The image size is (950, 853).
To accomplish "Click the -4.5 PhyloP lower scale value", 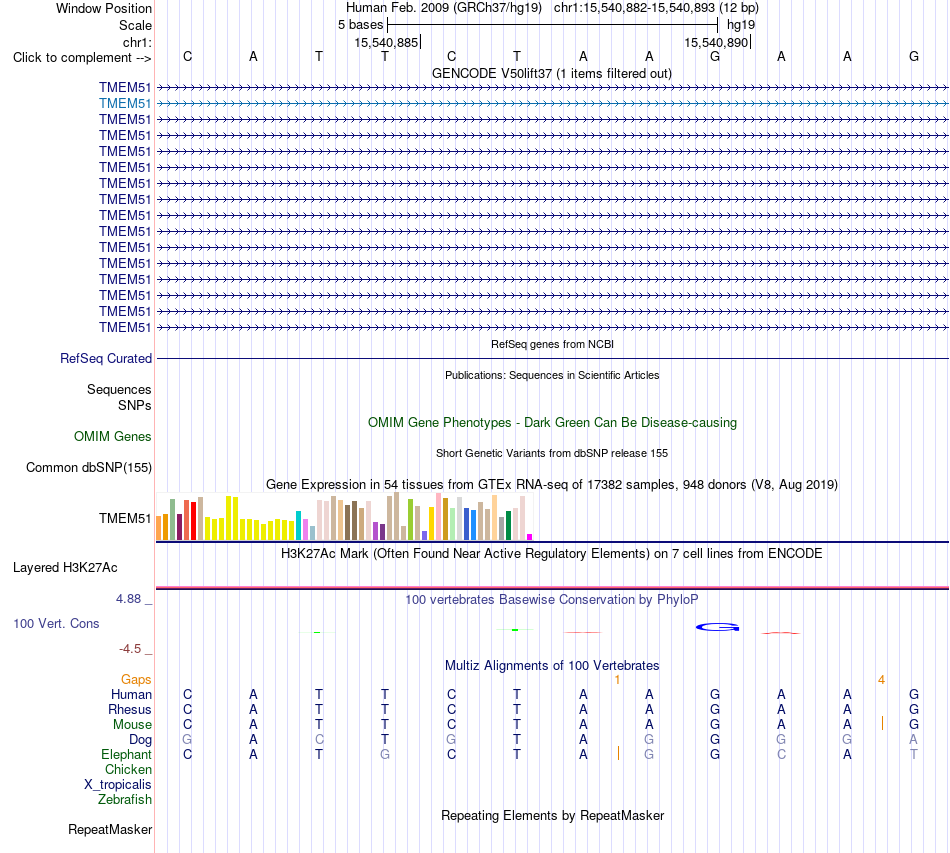I will [x=130, y=649].
